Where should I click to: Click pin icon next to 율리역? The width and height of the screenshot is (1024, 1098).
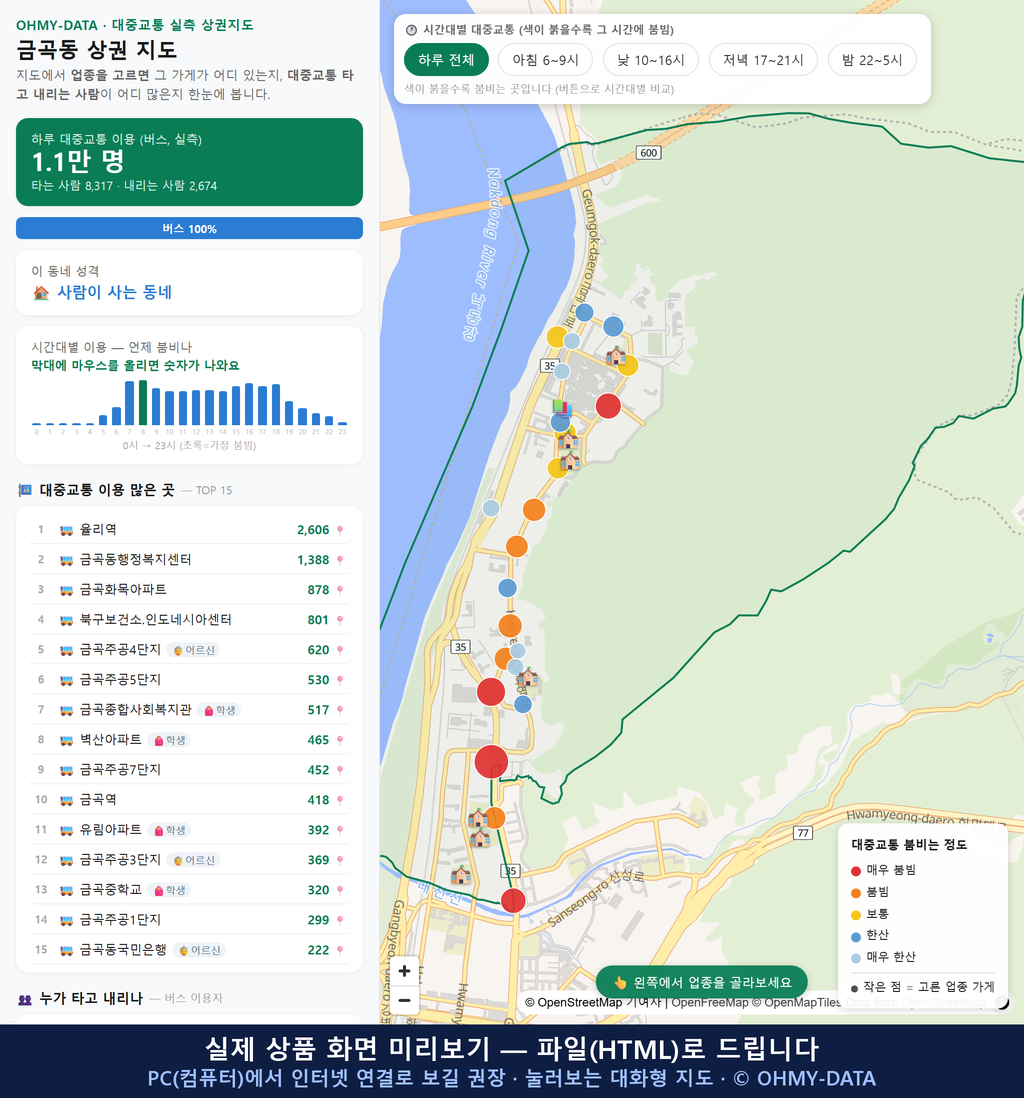point(340,530)
